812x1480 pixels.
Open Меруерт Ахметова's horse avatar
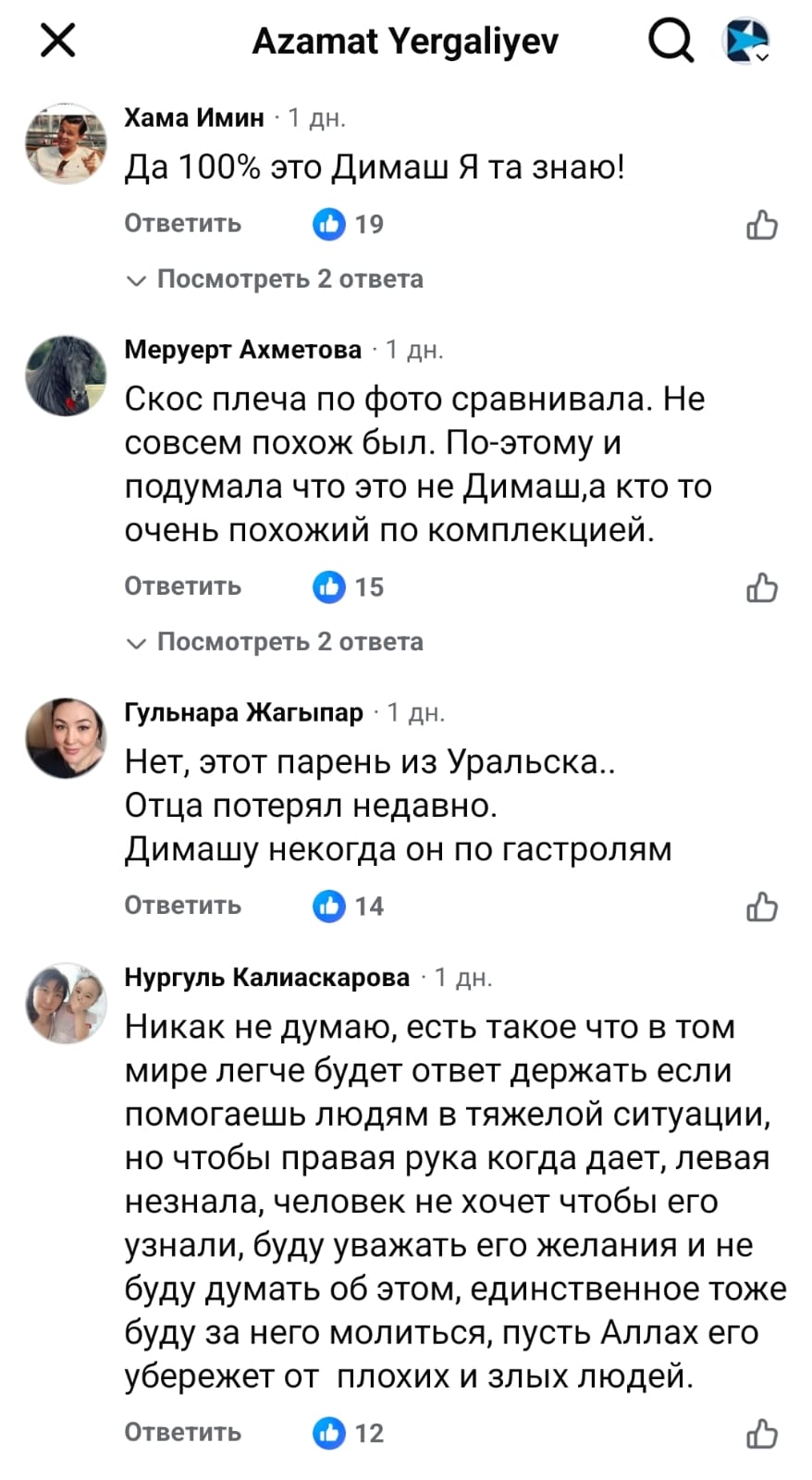tap(66, 376)
